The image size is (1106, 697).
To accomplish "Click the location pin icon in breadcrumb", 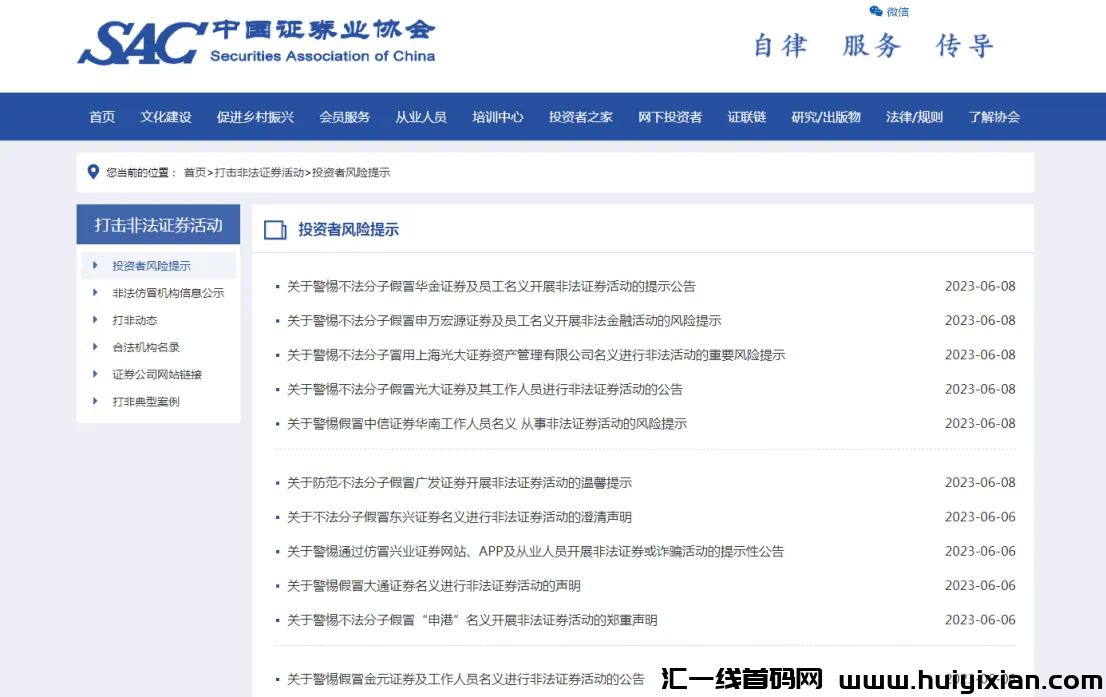I will pos(94,172).
